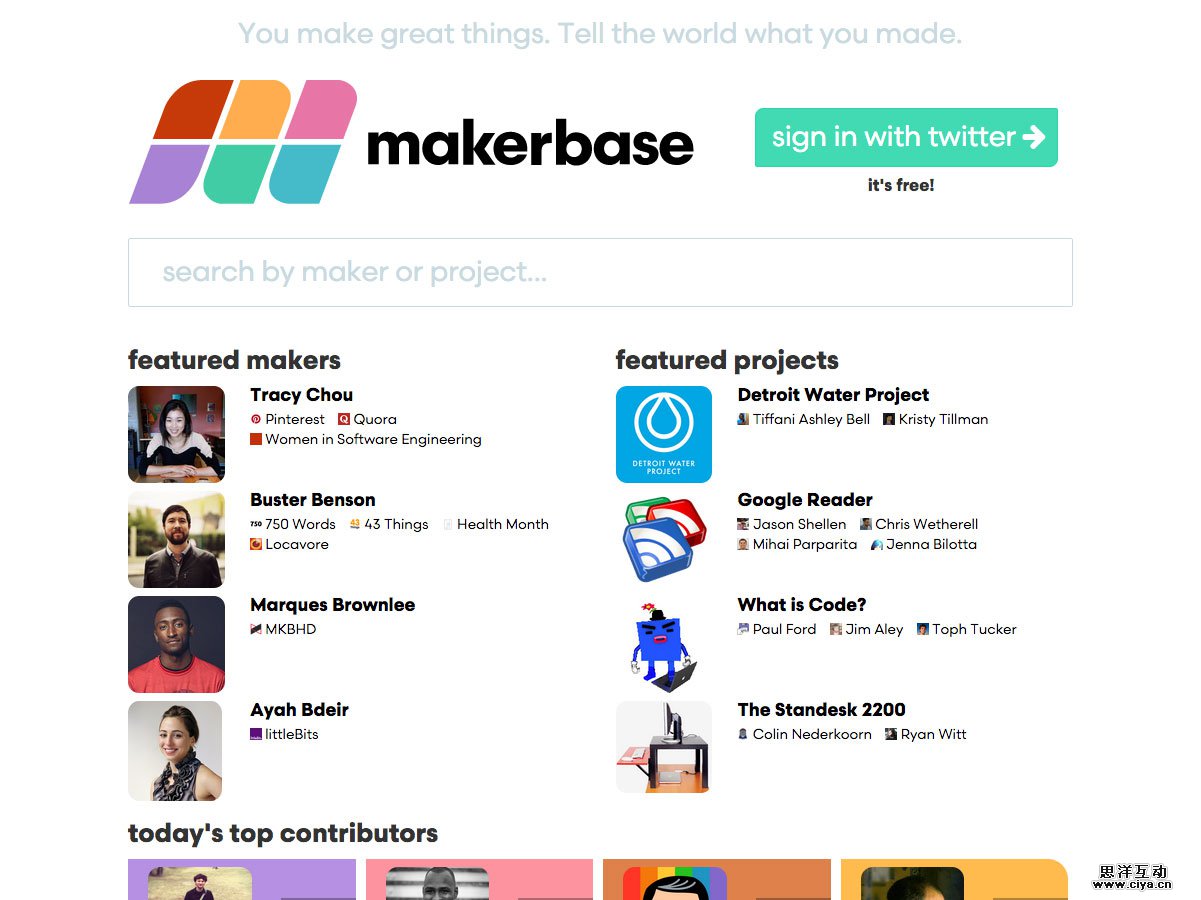Open Tracy Chou's maker profile
Screen dimensions: 1201x900
click(301, 394)
